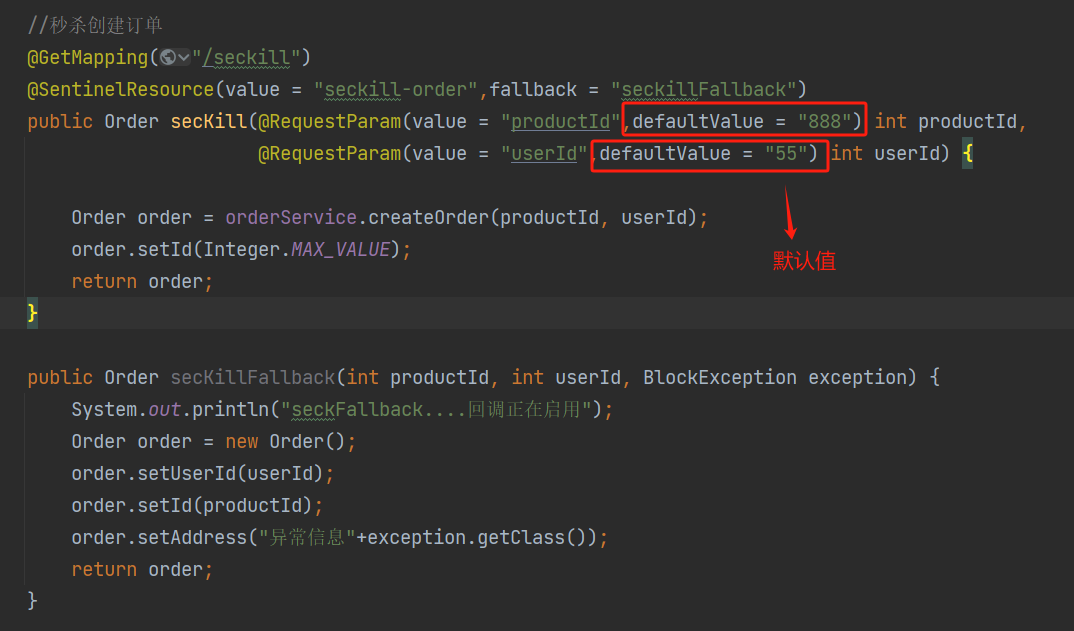Screen dimensions: 1074x631
Task: Click the fallback attribute name in @SentinelResource
Action: pyautogui.click(x=533, y=90)
